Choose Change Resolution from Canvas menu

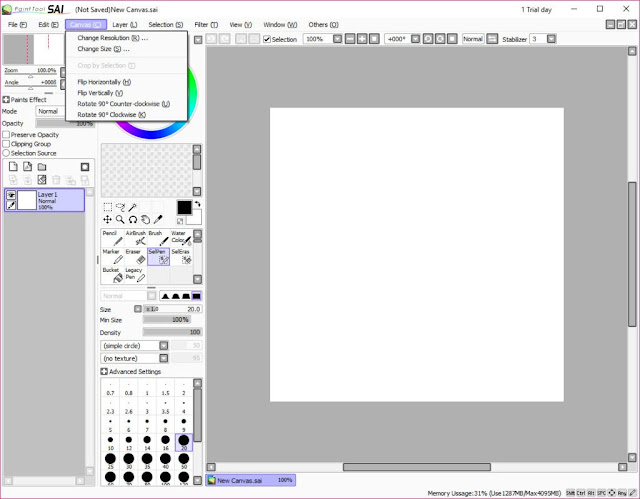(x=126, y=38)
